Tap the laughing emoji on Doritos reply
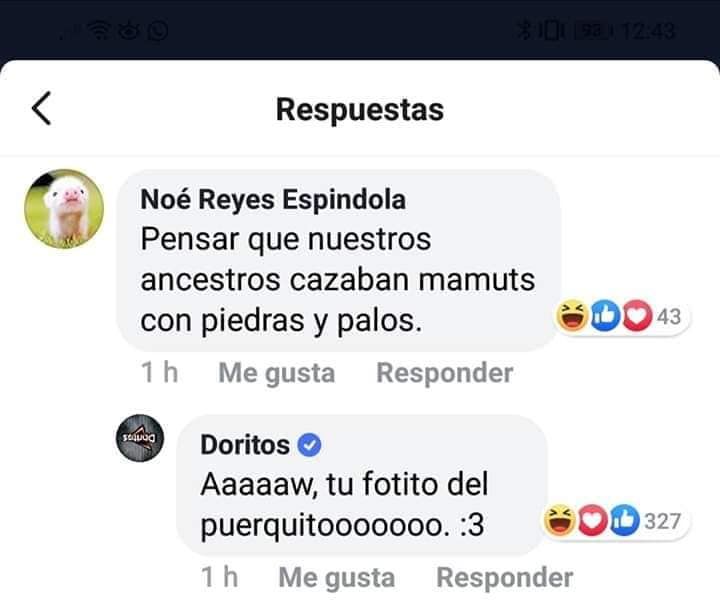 click(560, 520)
